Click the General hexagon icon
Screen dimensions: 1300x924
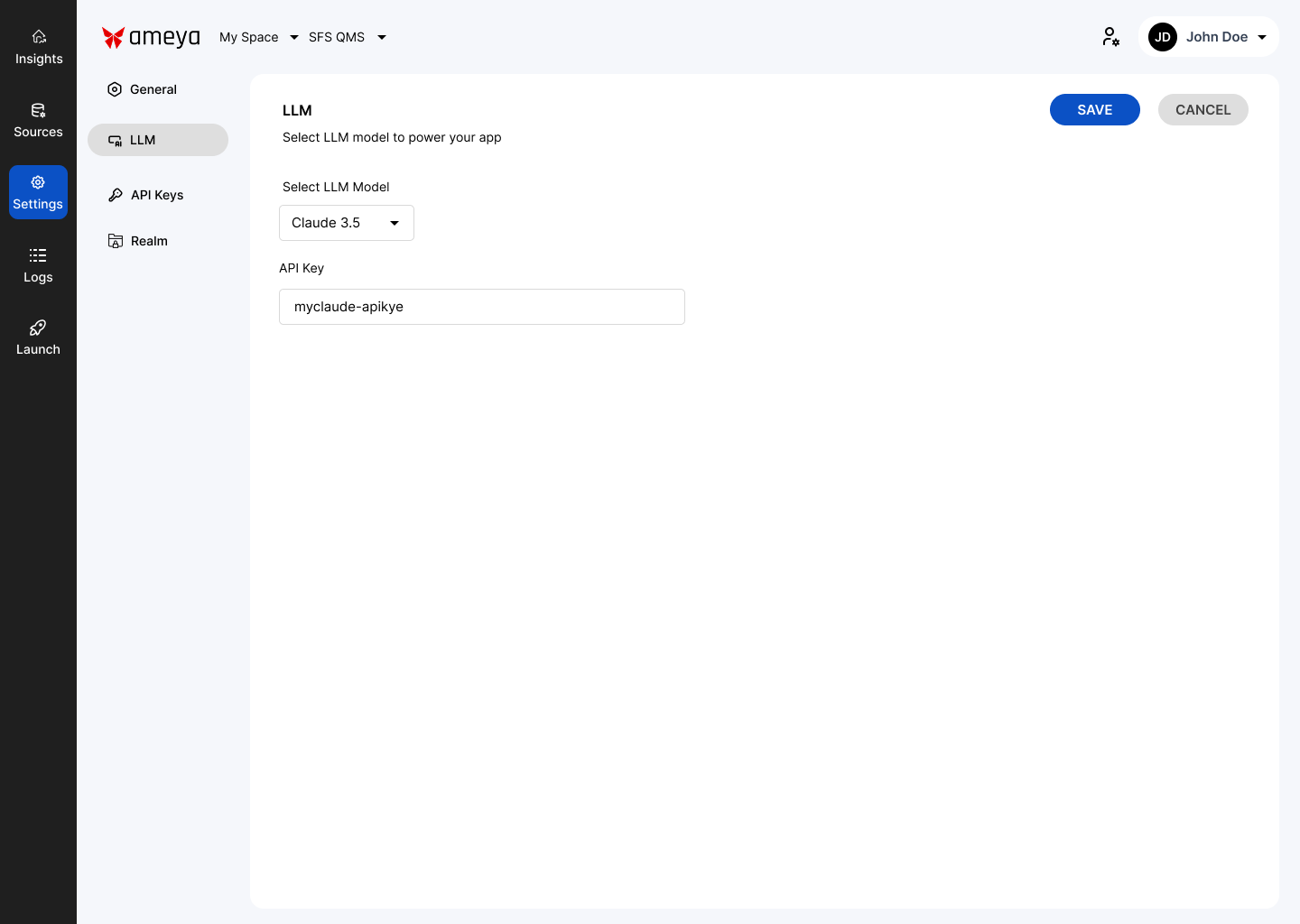115,89
